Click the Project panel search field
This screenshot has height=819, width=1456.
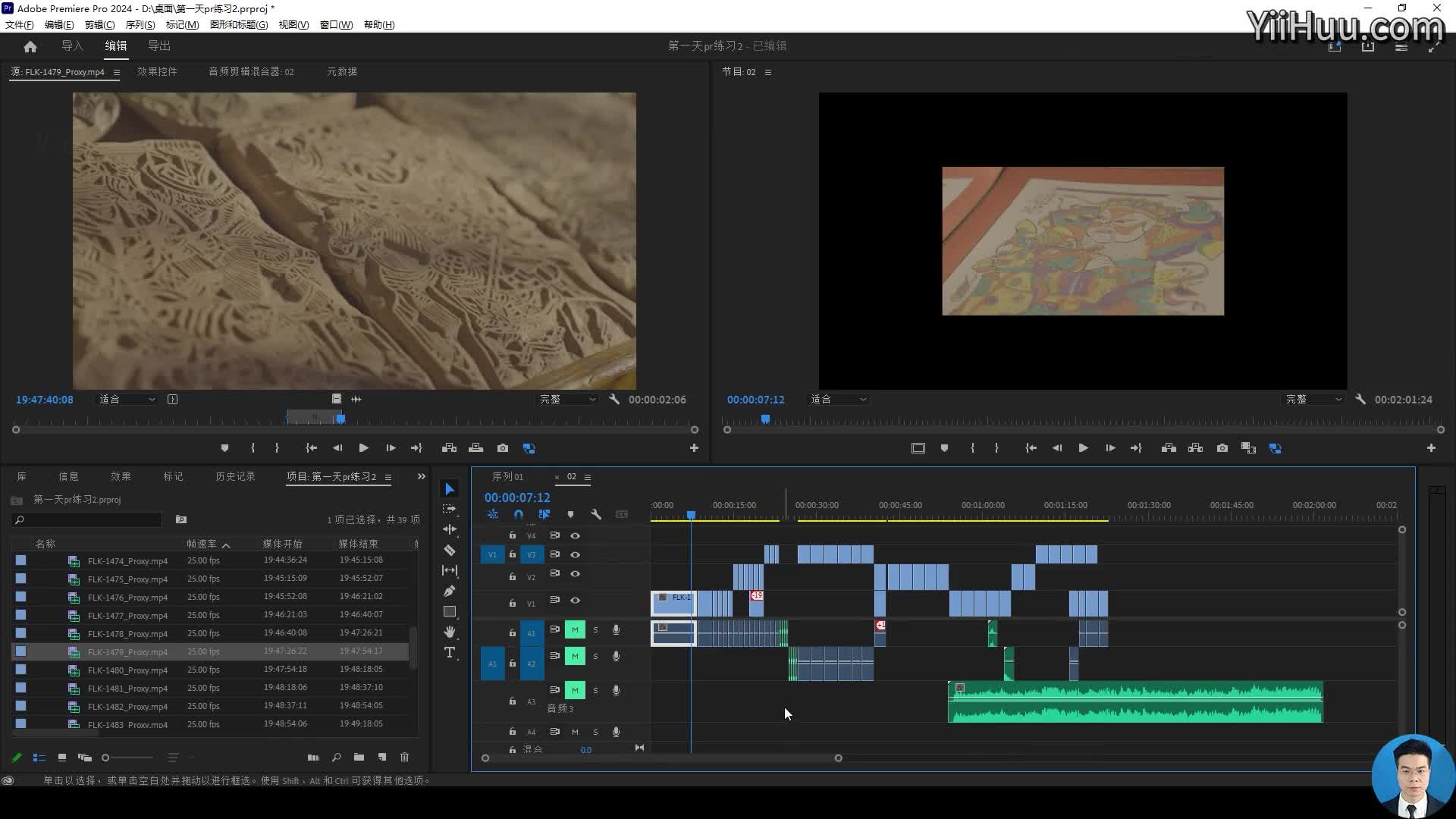(x=87, y=519)
